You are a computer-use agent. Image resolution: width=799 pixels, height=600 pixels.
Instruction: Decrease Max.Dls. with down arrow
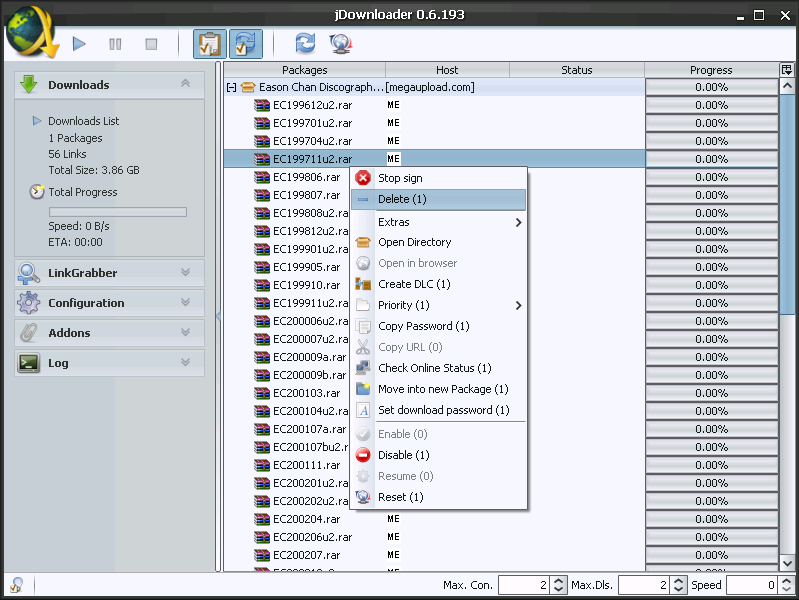pos(678,589)
